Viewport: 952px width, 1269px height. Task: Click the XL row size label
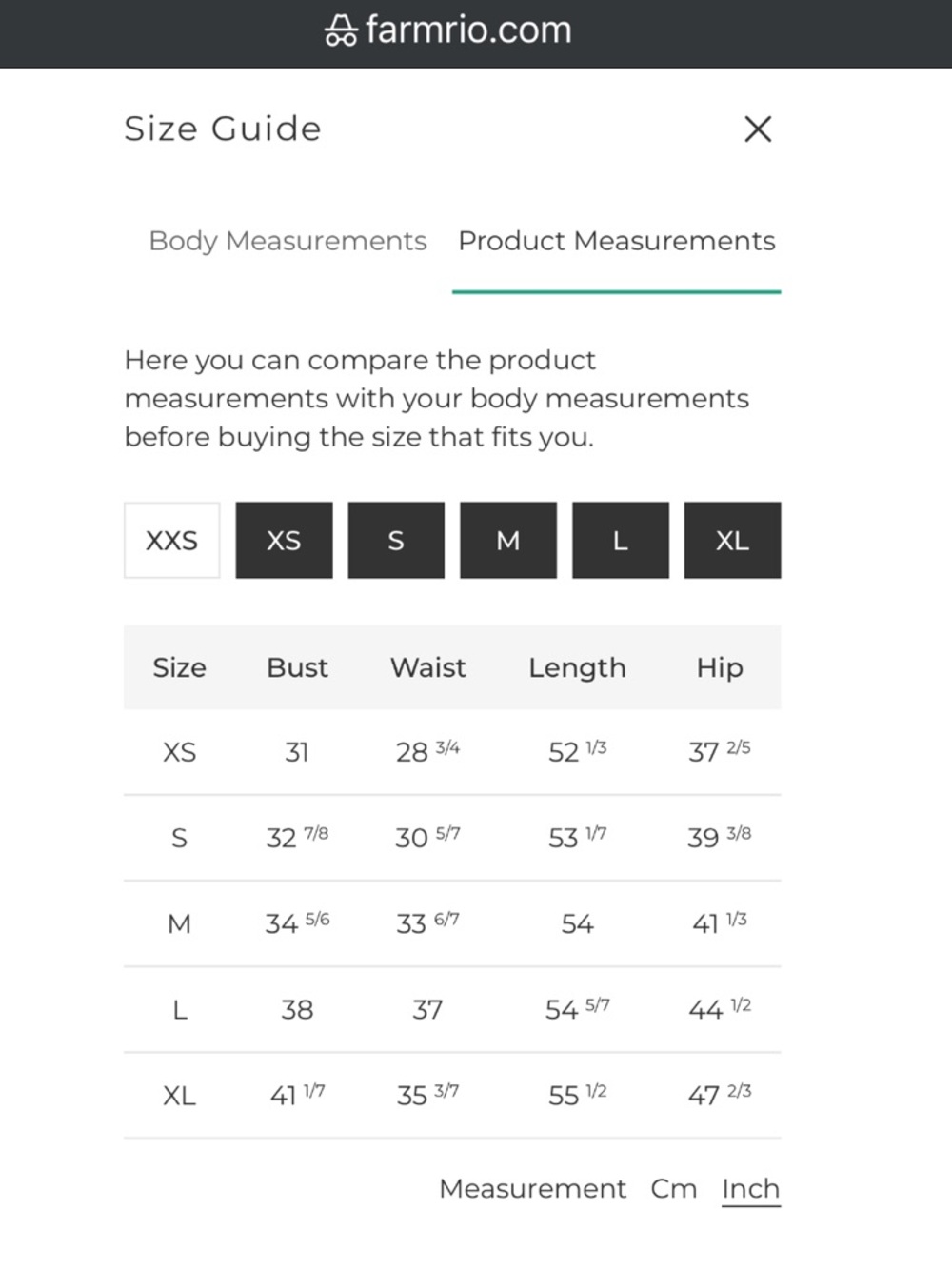[179, 1096]
